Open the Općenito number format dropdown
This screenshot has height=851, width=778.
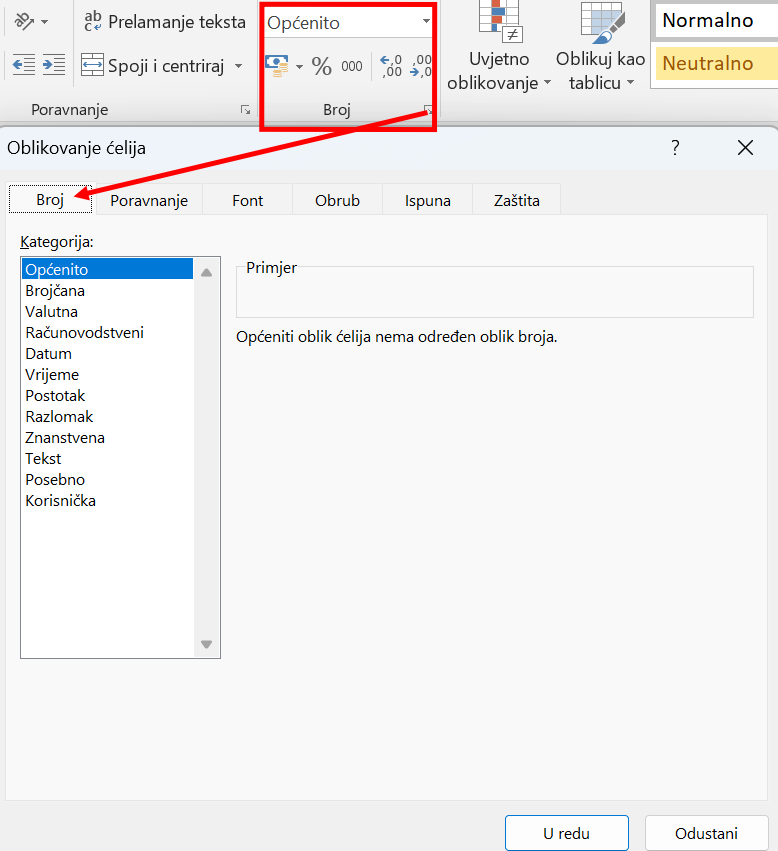[x=427, y=22]
